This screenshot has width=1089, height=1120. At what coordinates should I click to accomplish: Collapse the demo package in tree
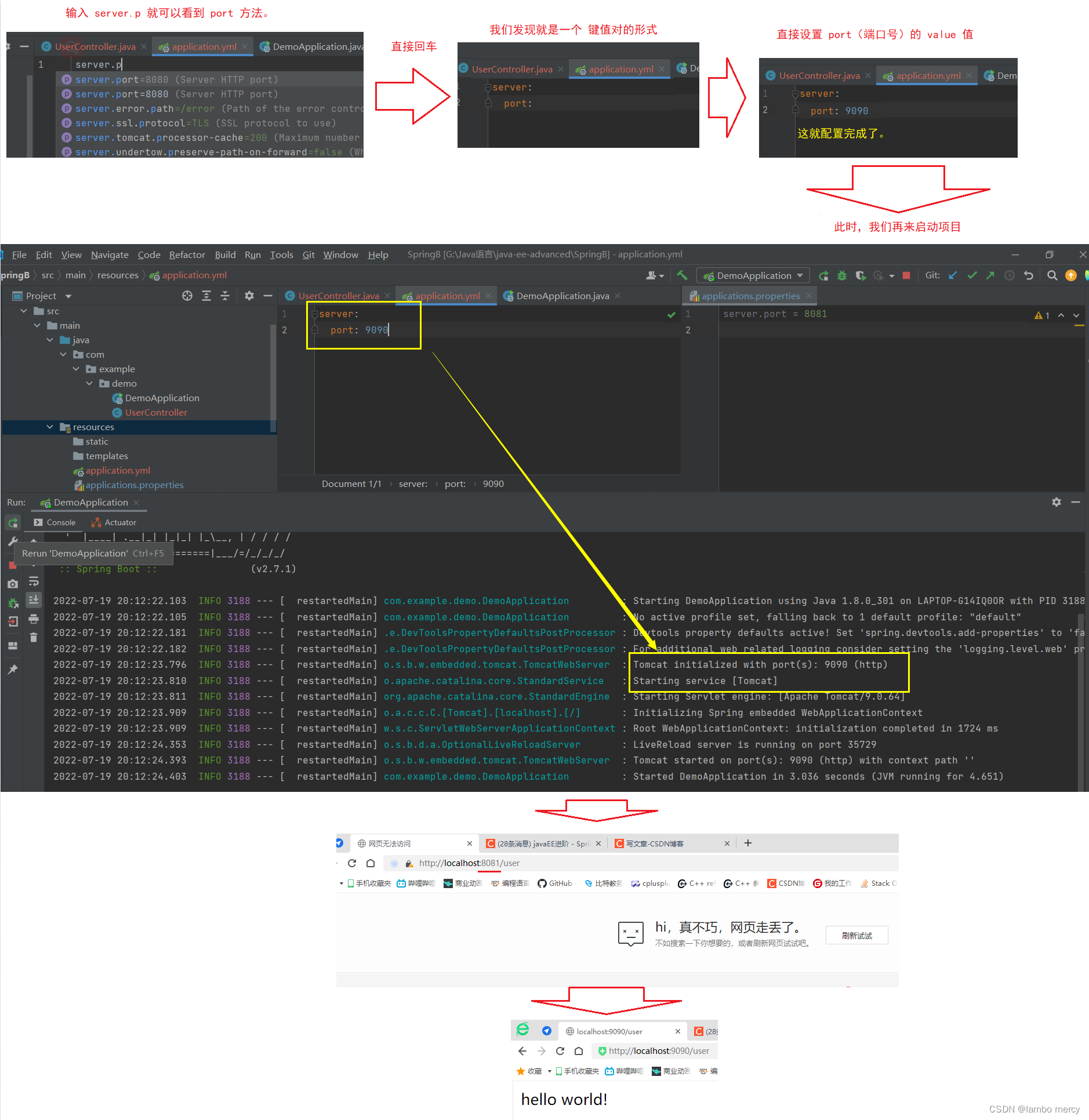click(x=89, y=384)
